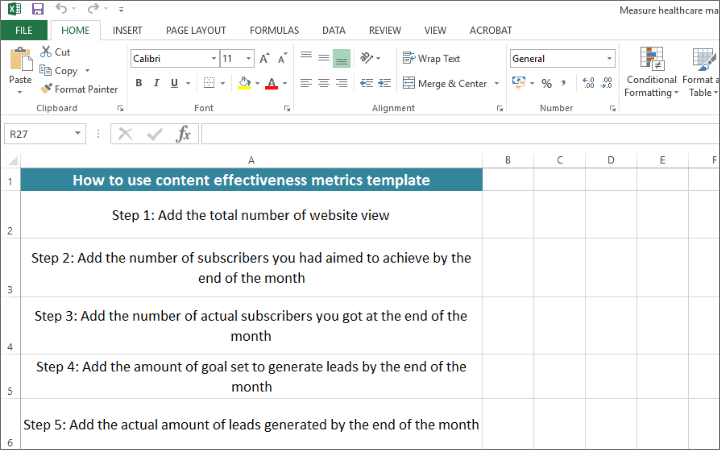720x450 pixels.
Task: Toggle Wrap Text for selected cells
Action: click(431, 59)
